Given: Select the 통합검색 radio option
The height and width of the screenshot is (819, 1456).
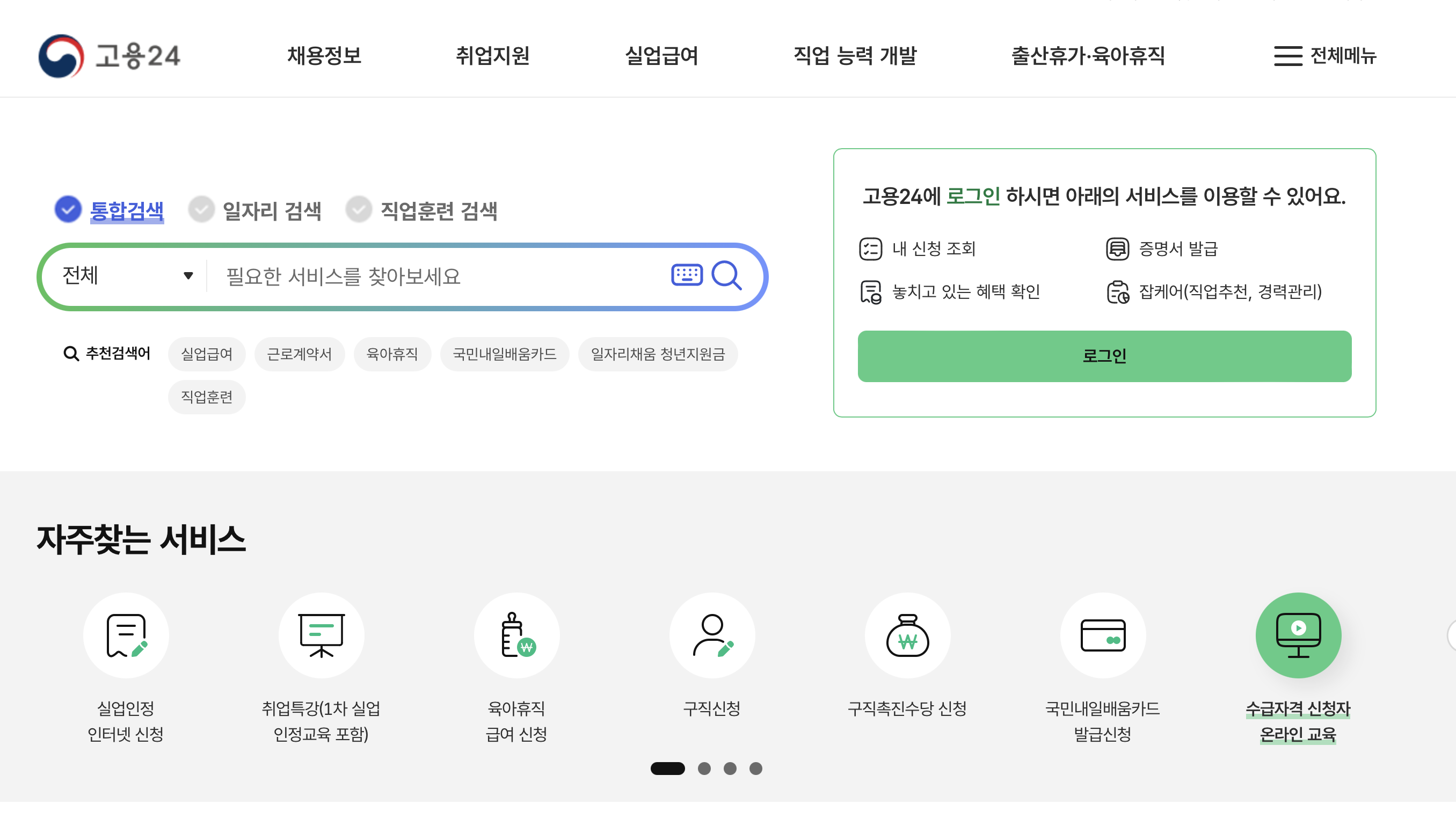Looking at the screenshot, I should (68, 210).
